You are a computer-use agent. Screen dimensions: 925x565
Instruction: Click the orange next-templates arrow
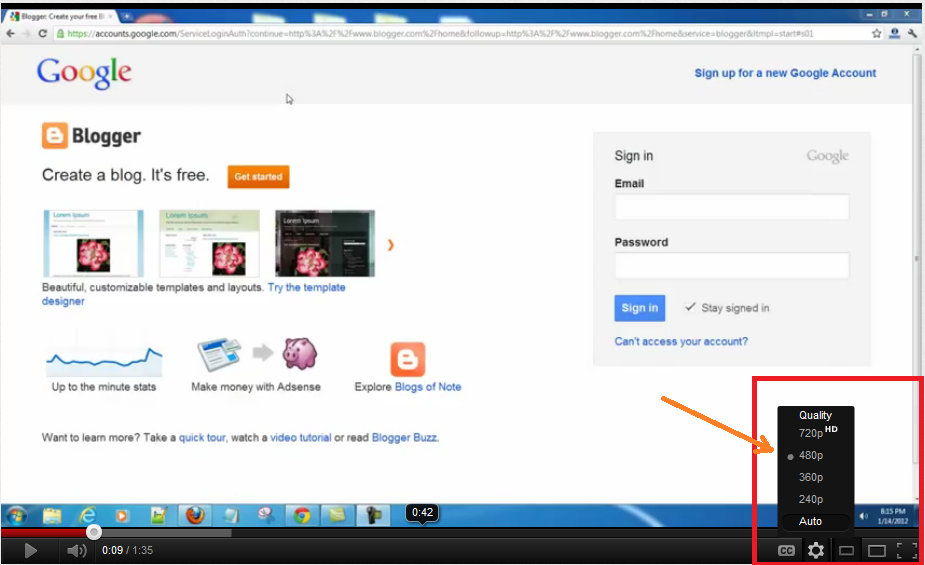point(390,245)
